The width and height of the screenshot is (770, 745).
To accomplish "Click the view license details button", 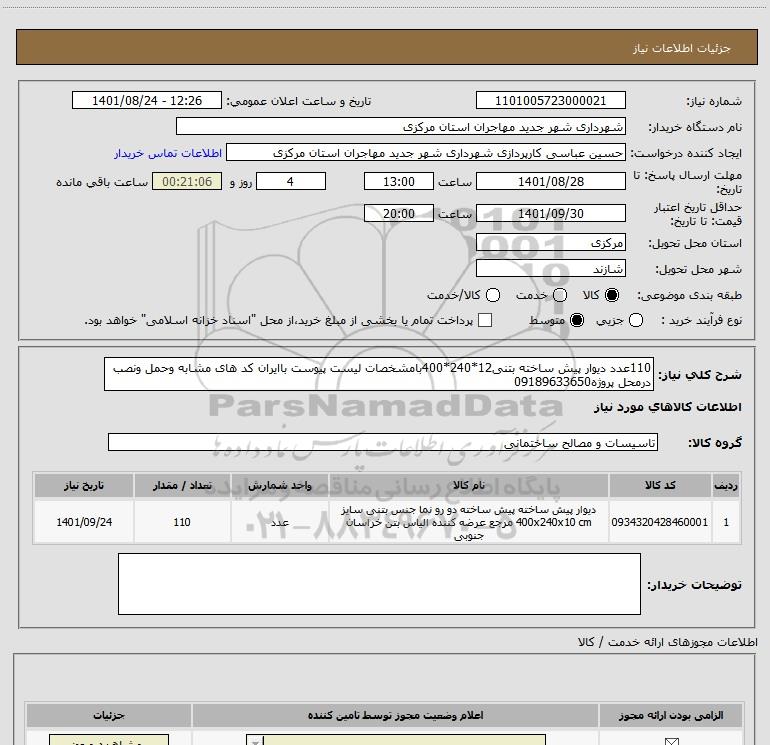I will point(109,740).
